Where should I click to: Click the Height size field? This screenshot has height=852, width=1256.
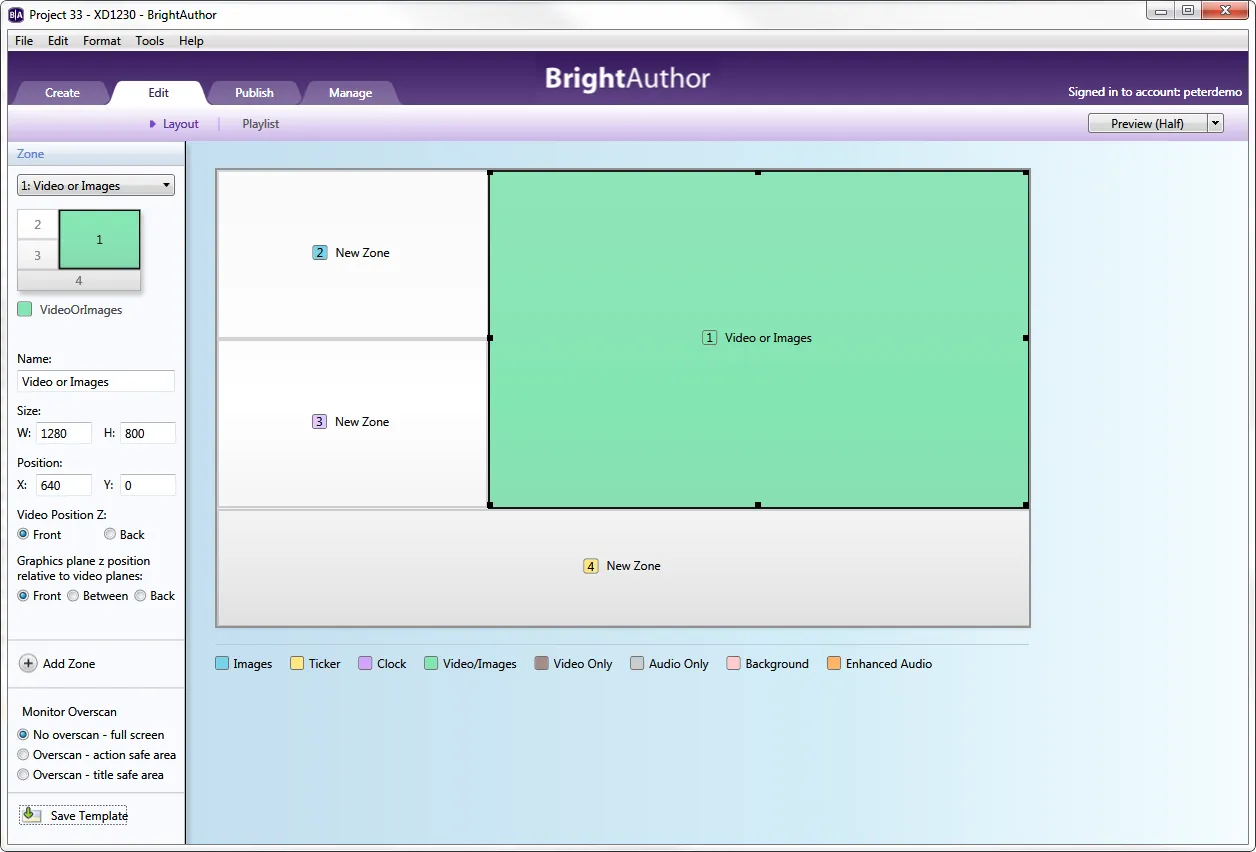[x=148, y=433]
